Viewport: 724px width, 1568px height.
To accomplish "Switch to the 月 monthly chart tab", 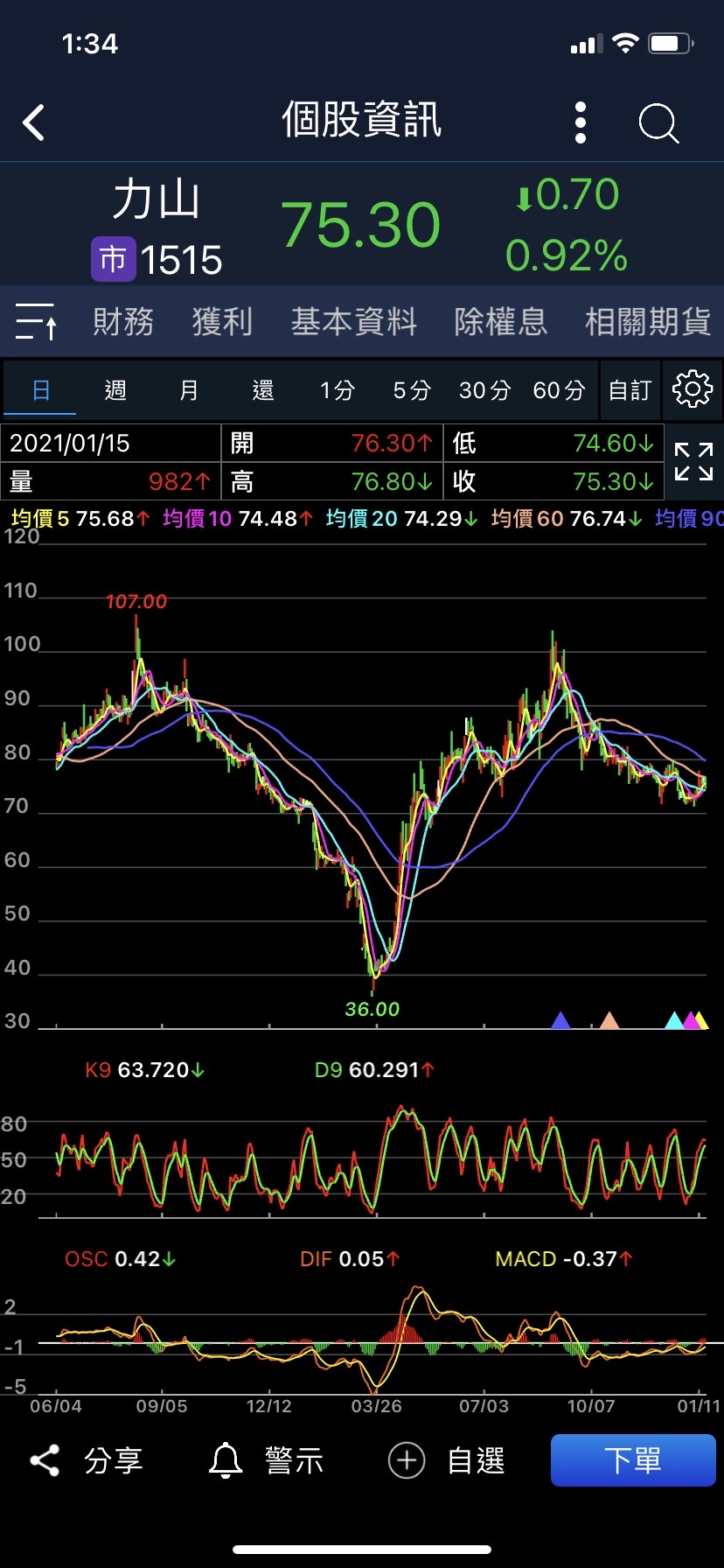I will pos(189,390).
